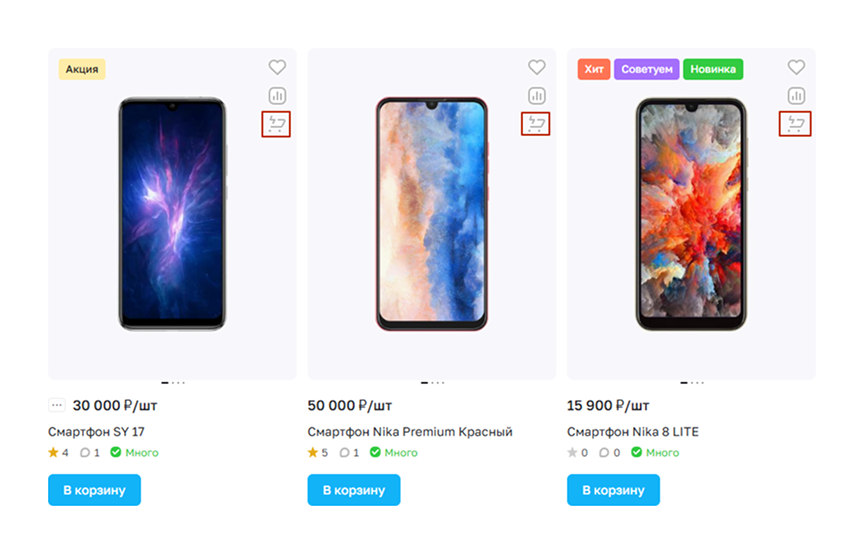Click compare icon on Nika 8 LITE card
Screen dimensions: 864x554
796,96
